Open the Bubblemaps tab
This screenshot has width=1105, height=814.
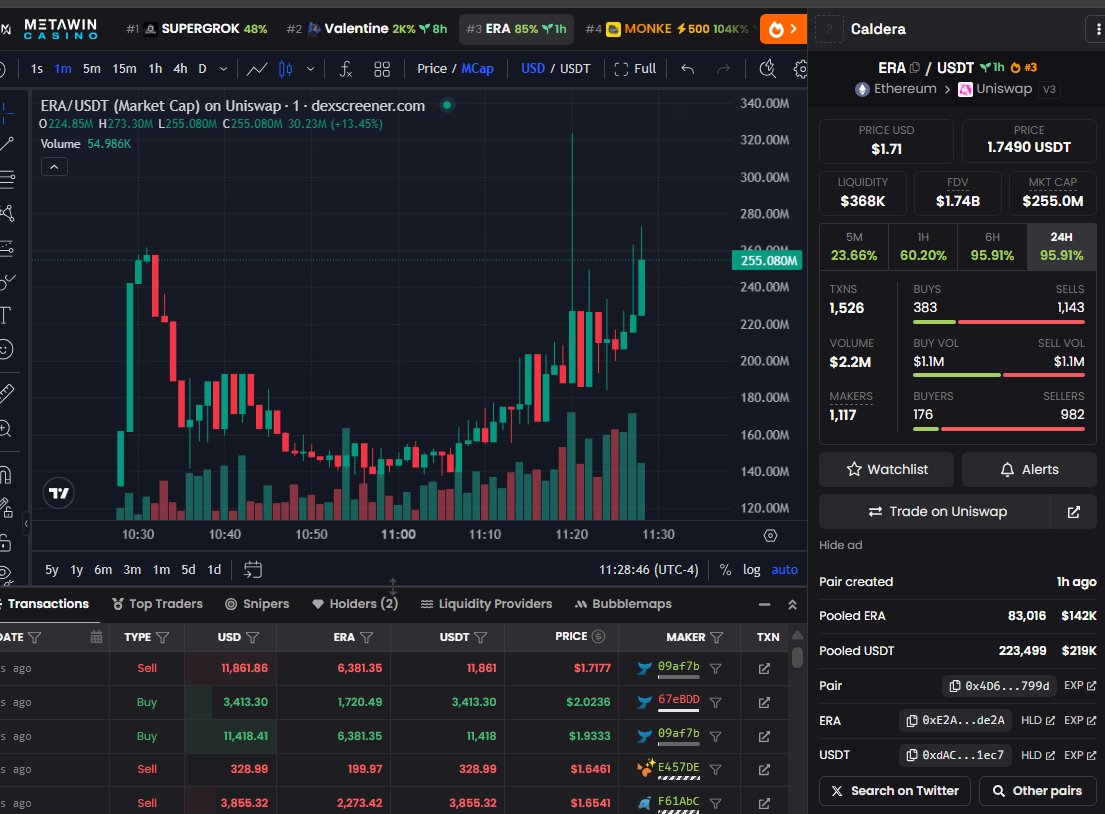pos(623,604)
